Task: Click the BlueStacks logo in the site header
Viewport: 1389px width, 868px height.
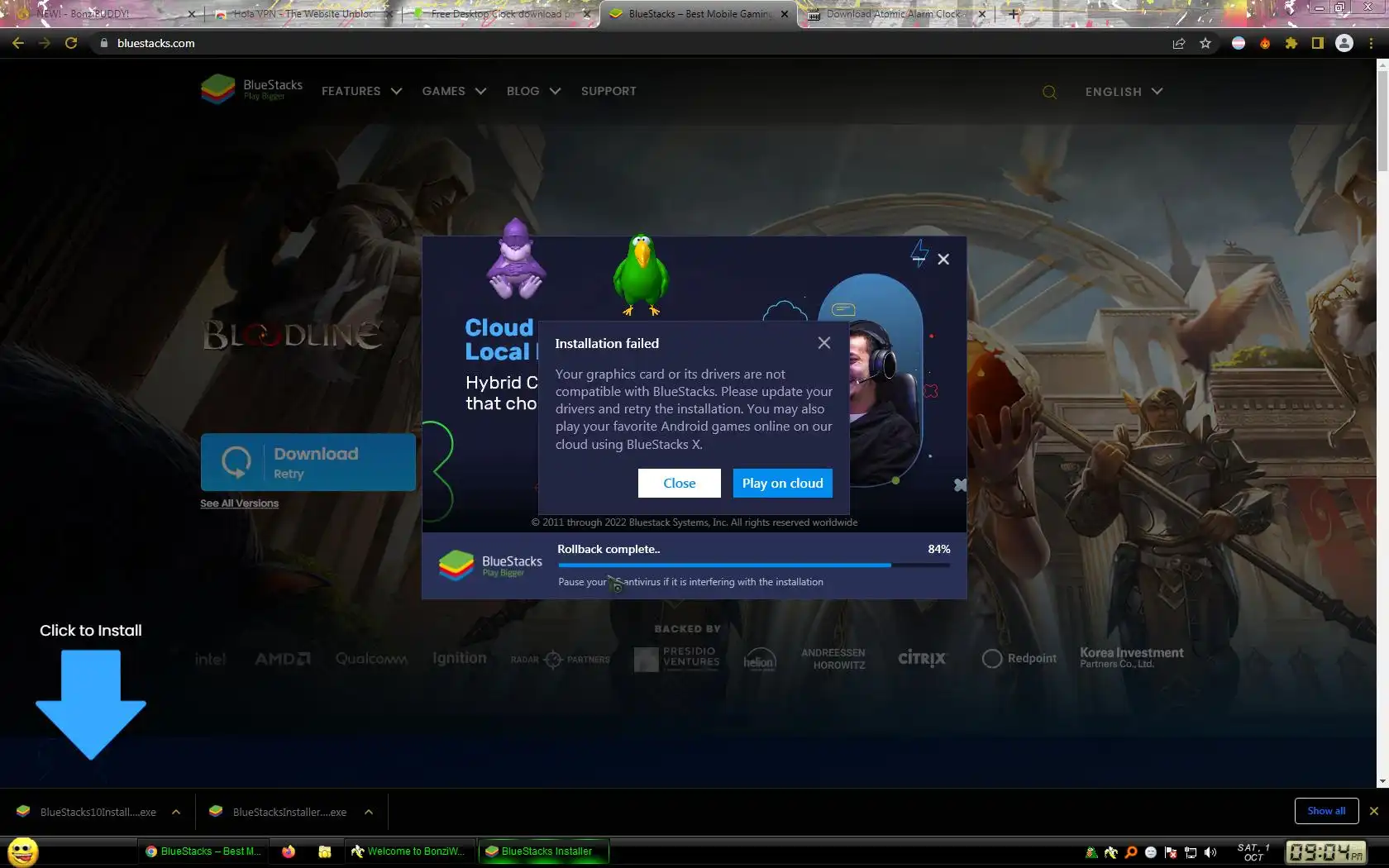Action: click(x=251, y=89)
